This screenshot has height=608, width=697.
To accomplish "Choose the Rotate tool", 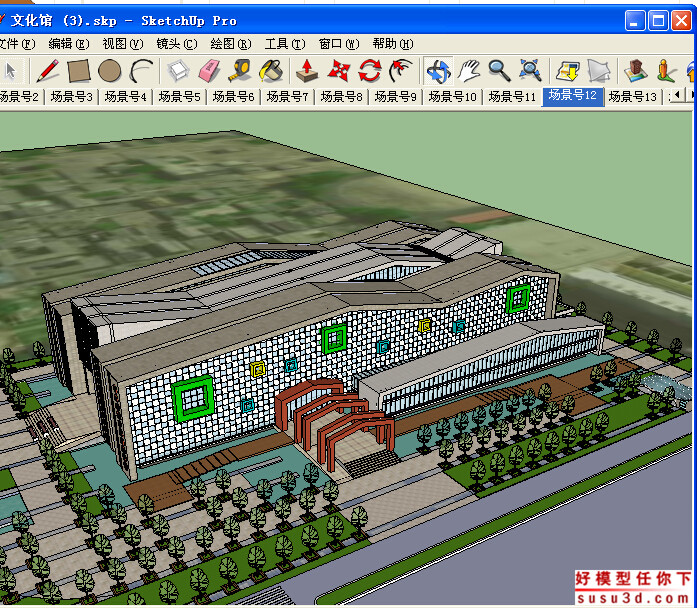I will click(x=370, y=71).
